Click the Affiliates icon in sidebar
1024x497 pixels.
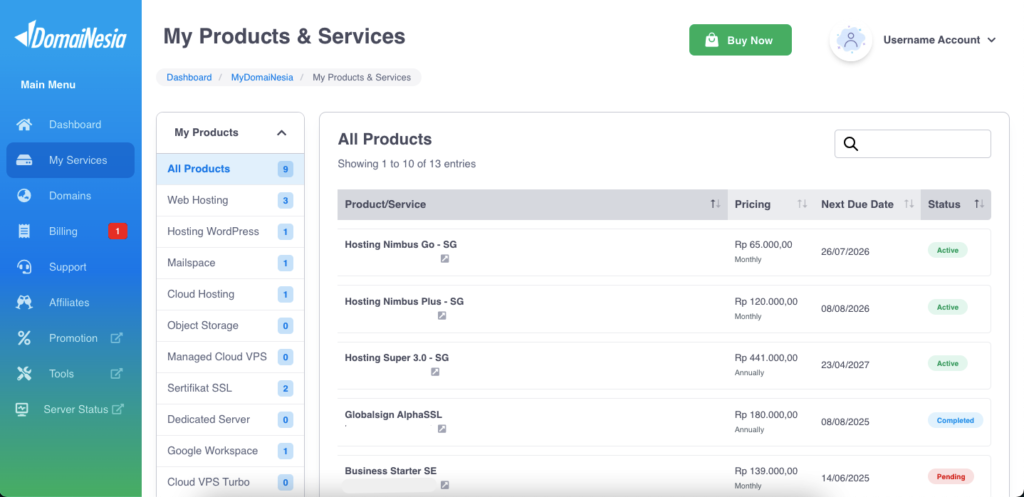[x=24, y=302]
